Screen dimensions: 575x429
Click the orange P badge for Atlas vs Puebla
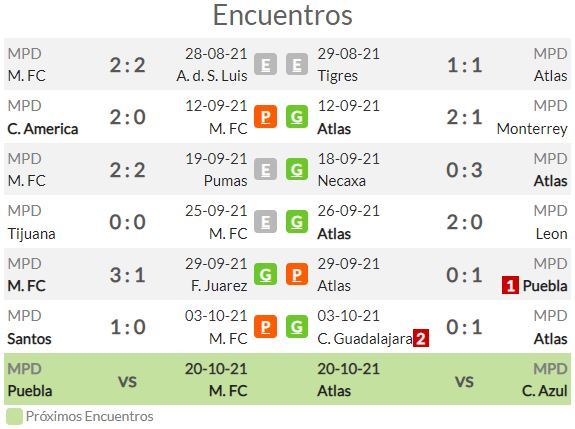297,274
